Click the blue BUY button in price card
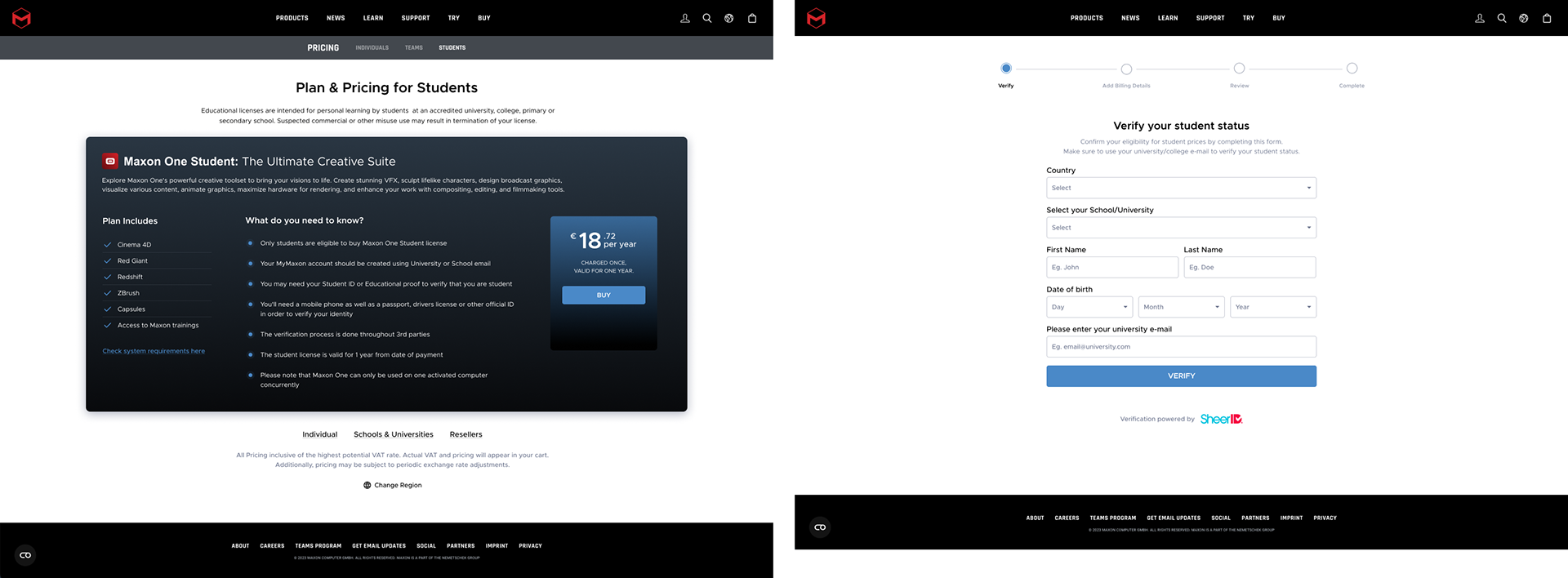The width and height of the screenshot is (1568, 578). [x=604, y=295]
